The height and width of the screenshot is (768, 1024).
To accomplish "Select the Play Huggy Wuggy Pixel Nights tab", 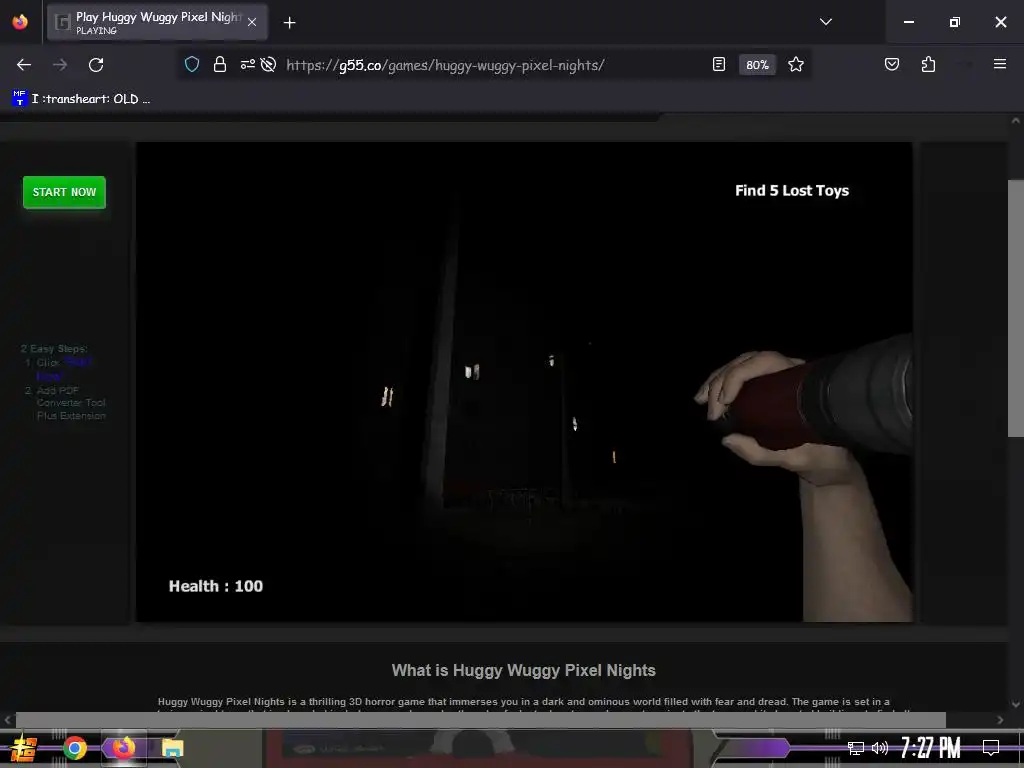I will click(157, 22).
